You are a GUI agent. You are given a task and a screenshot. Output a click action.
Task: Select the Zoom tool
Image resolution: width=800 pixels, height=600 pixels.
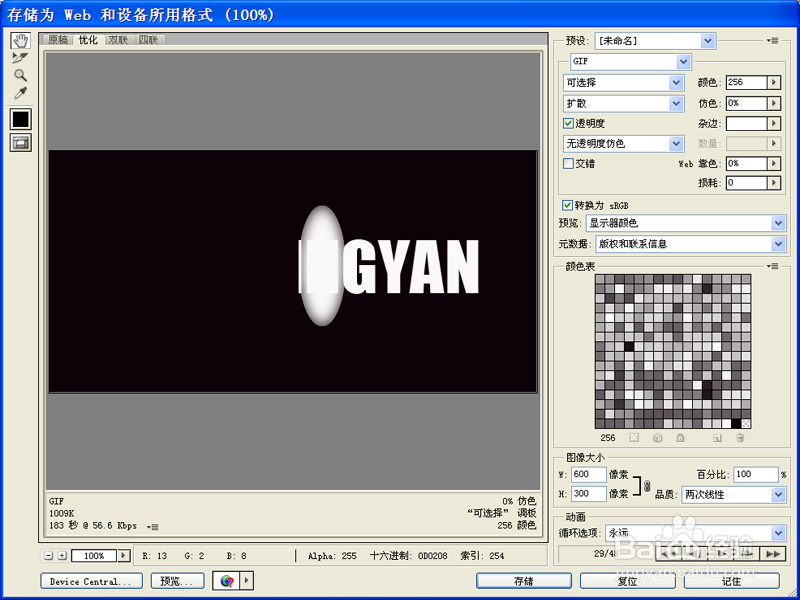19,76
